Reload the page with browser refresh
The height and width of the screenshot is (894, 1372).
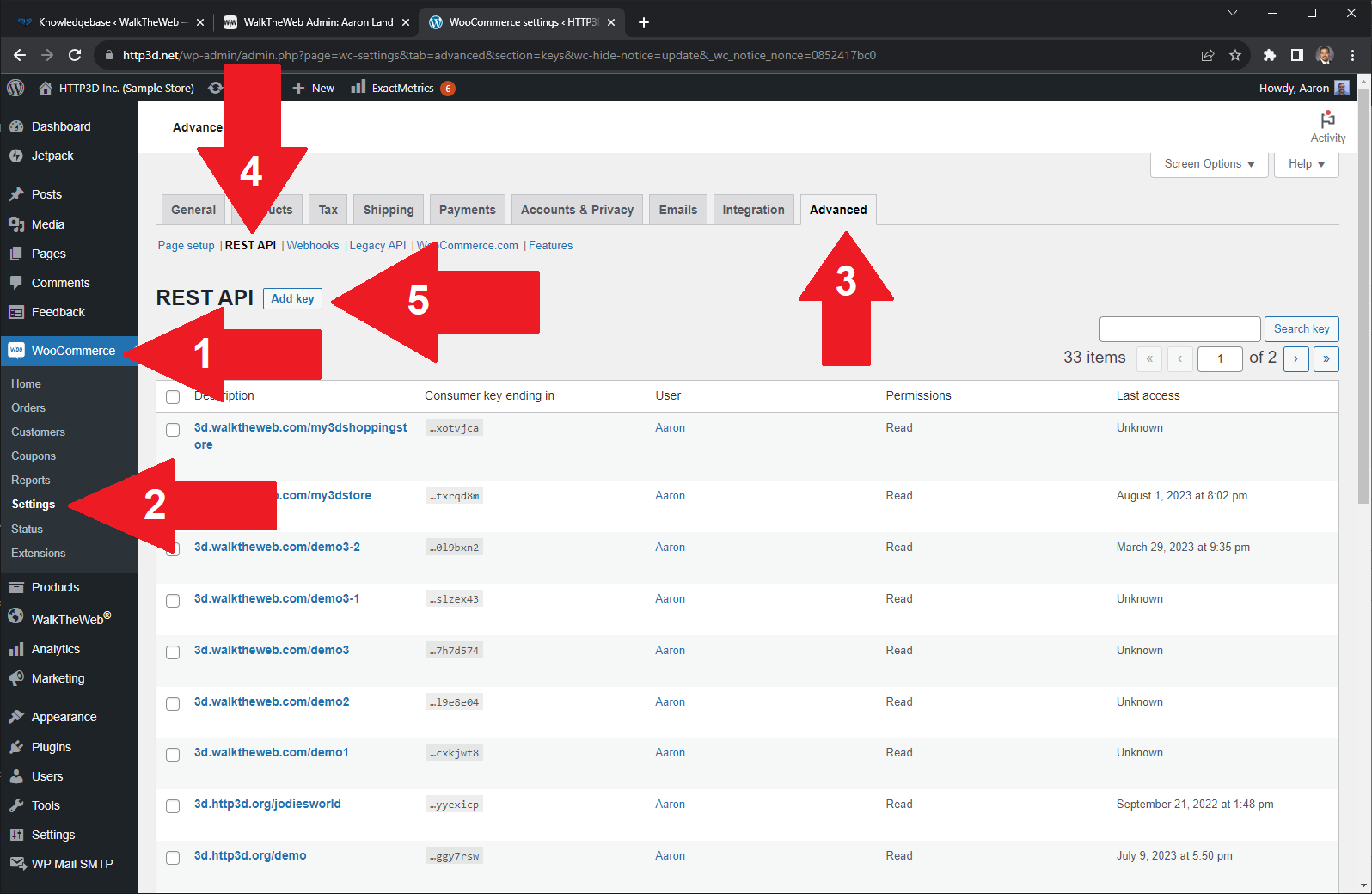[x=75, y=55]
